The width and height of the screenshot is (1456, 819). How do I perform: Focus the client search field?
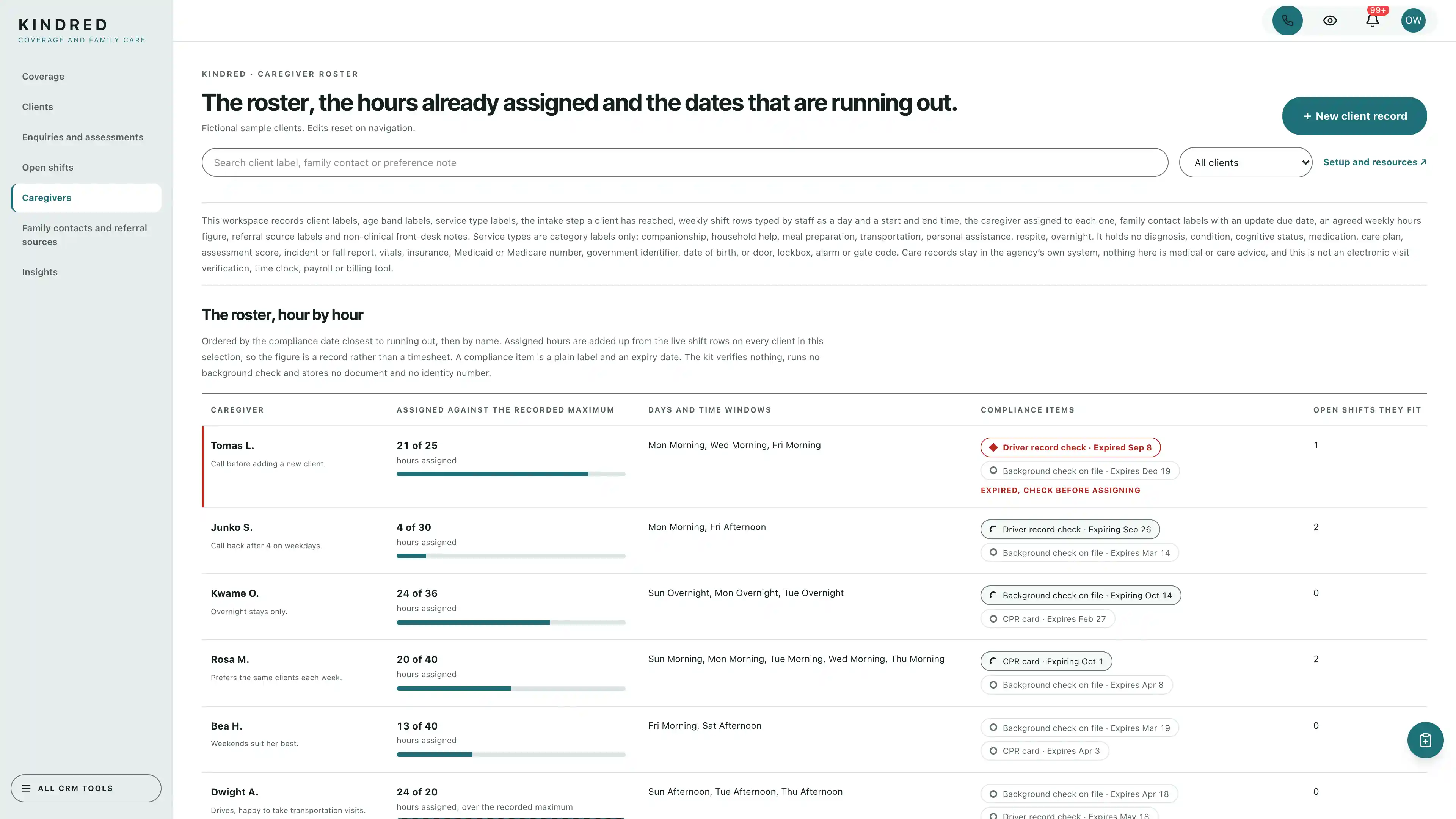(684, 162)
